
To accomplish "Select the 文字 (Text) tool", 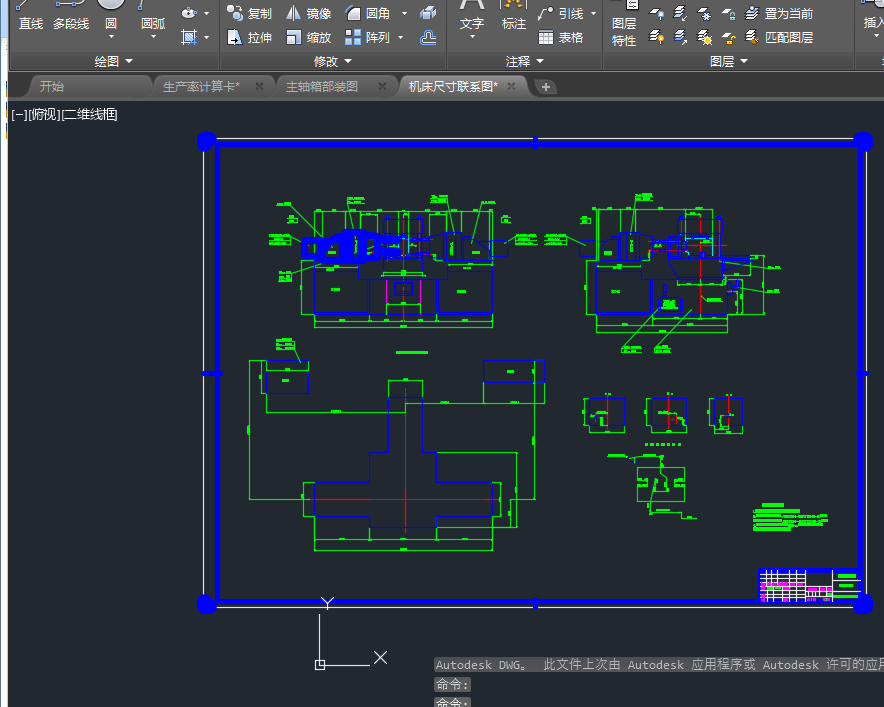I will tap(472, 16).
